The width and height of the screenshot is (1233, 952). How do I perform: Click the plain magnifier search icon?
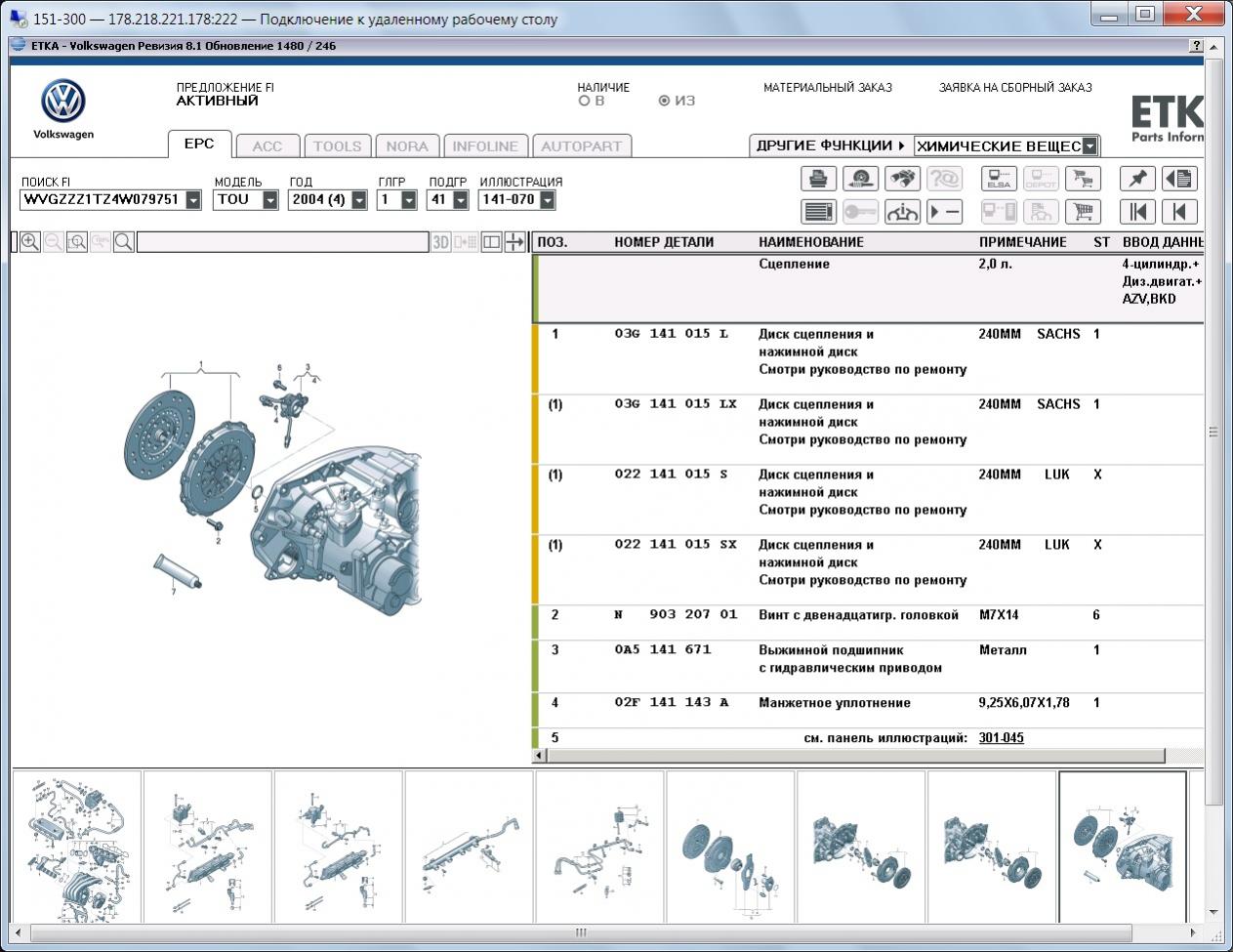124,242
